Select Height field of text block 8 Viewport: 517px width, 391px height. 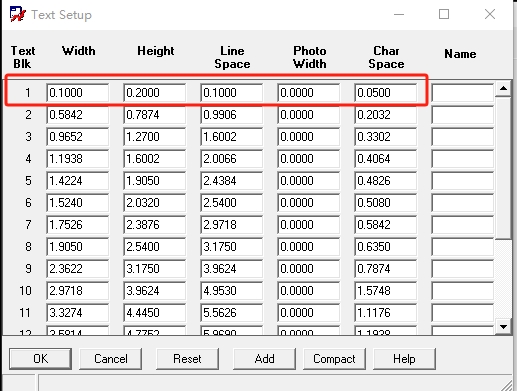tap(154, 247)
